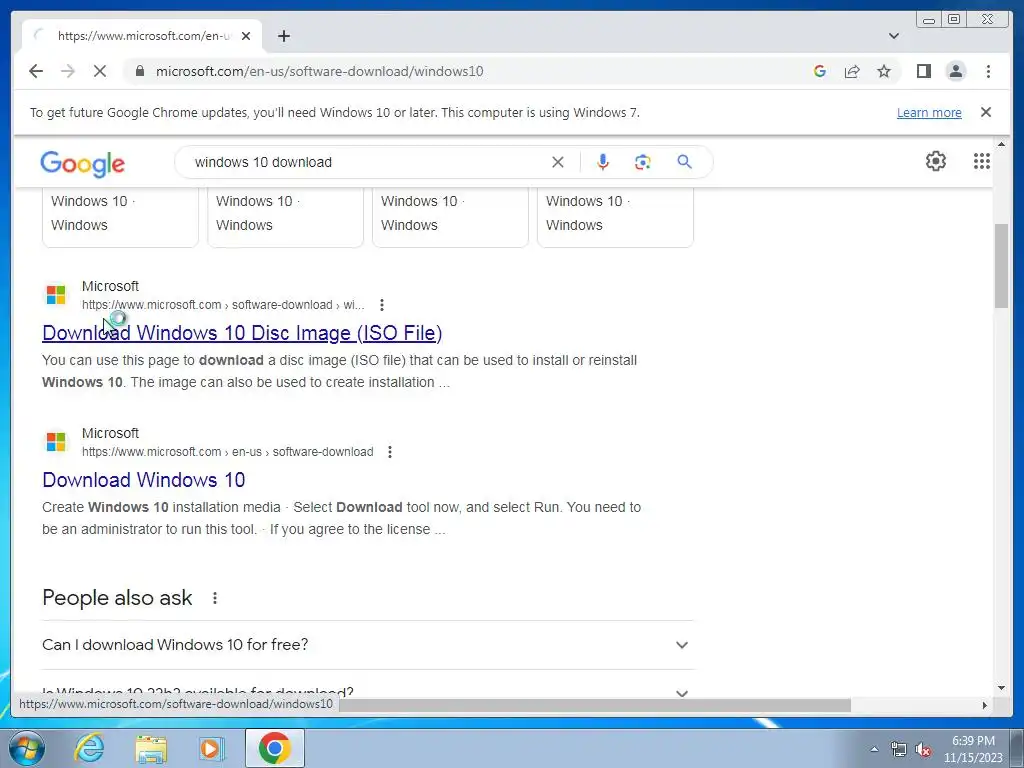
Task: Go back using the browser back arrow
Action: 36,71
